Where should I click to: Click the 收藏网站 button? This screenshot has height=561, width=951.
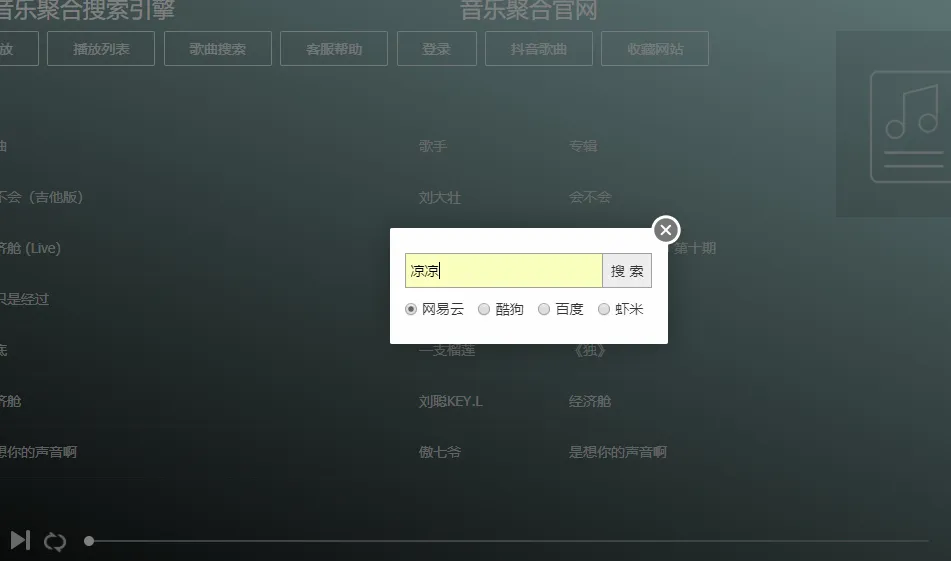coord(655,49)
